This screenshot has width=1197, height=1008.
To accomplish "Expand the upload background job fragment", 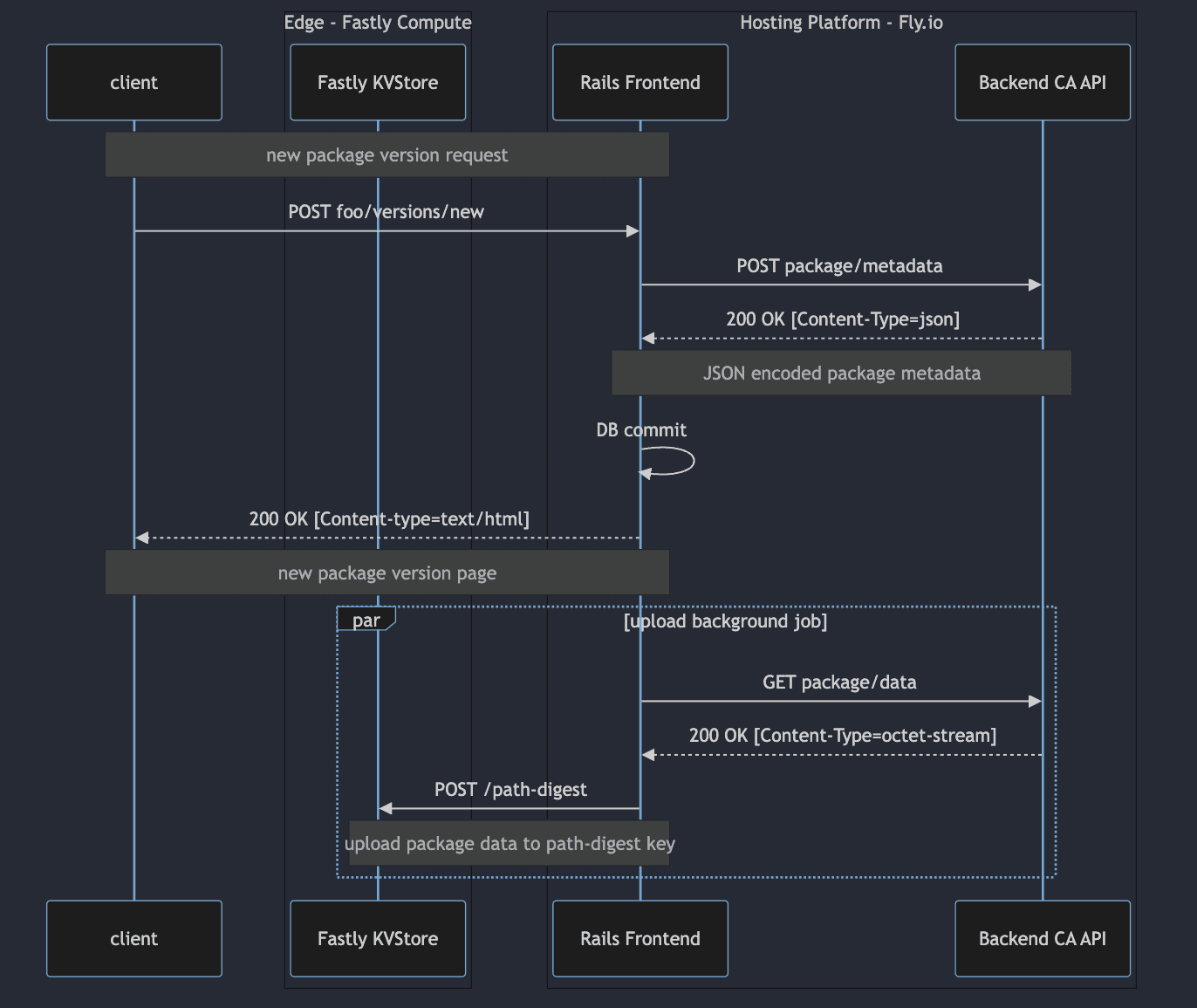I will point(725,621).
